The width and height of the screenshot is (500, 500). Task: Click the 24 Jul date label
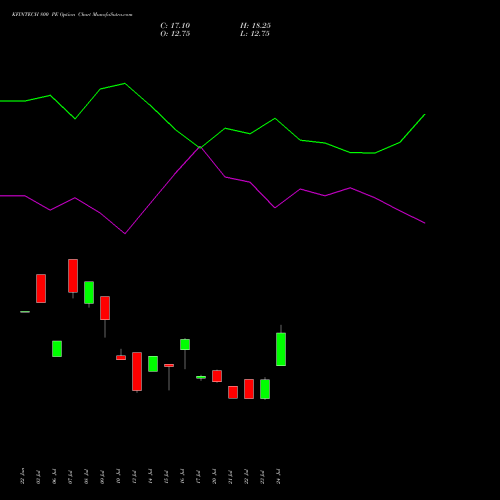click(279, 477)
